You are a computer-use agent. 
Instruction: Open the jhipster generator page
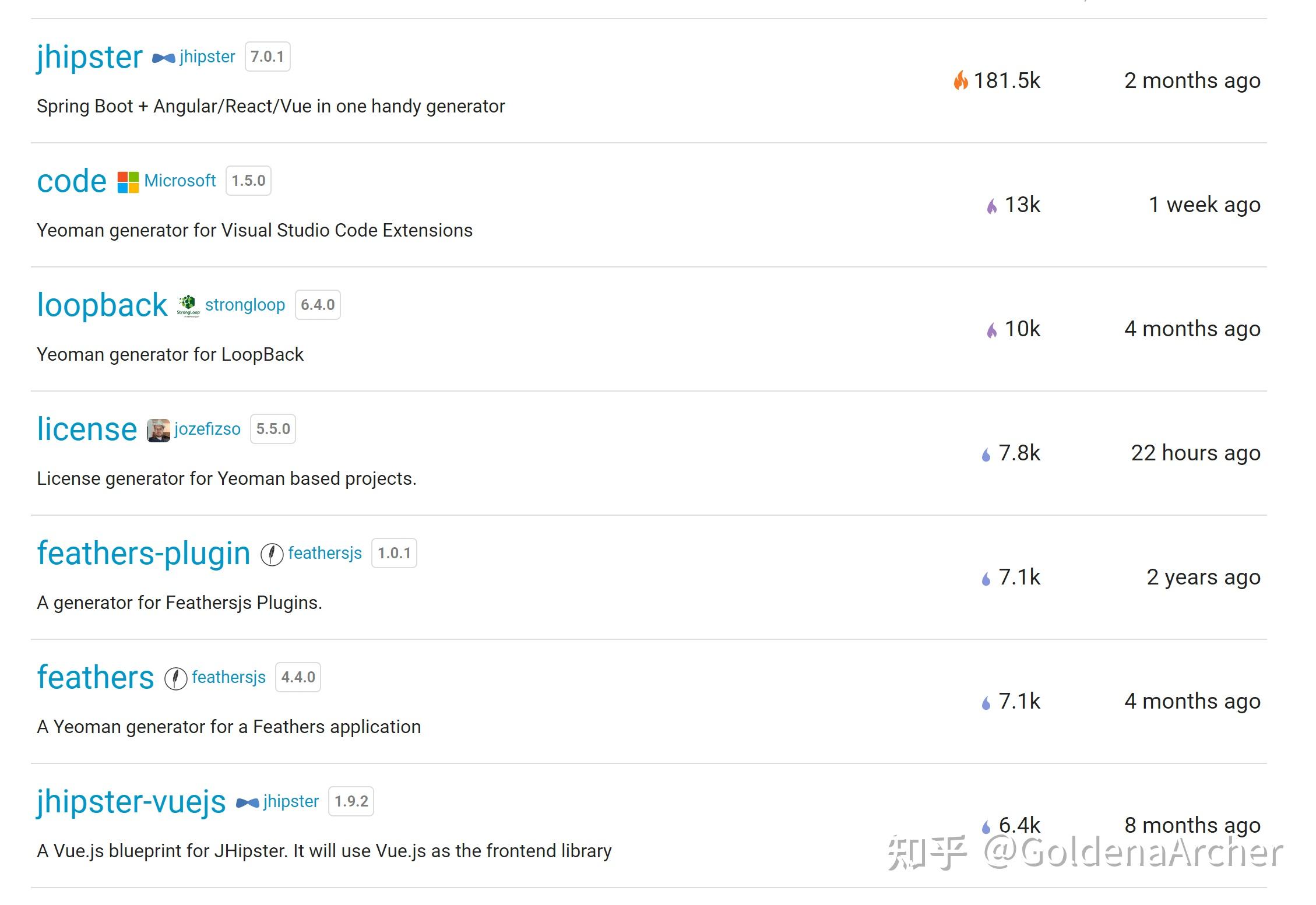(90, 56)
